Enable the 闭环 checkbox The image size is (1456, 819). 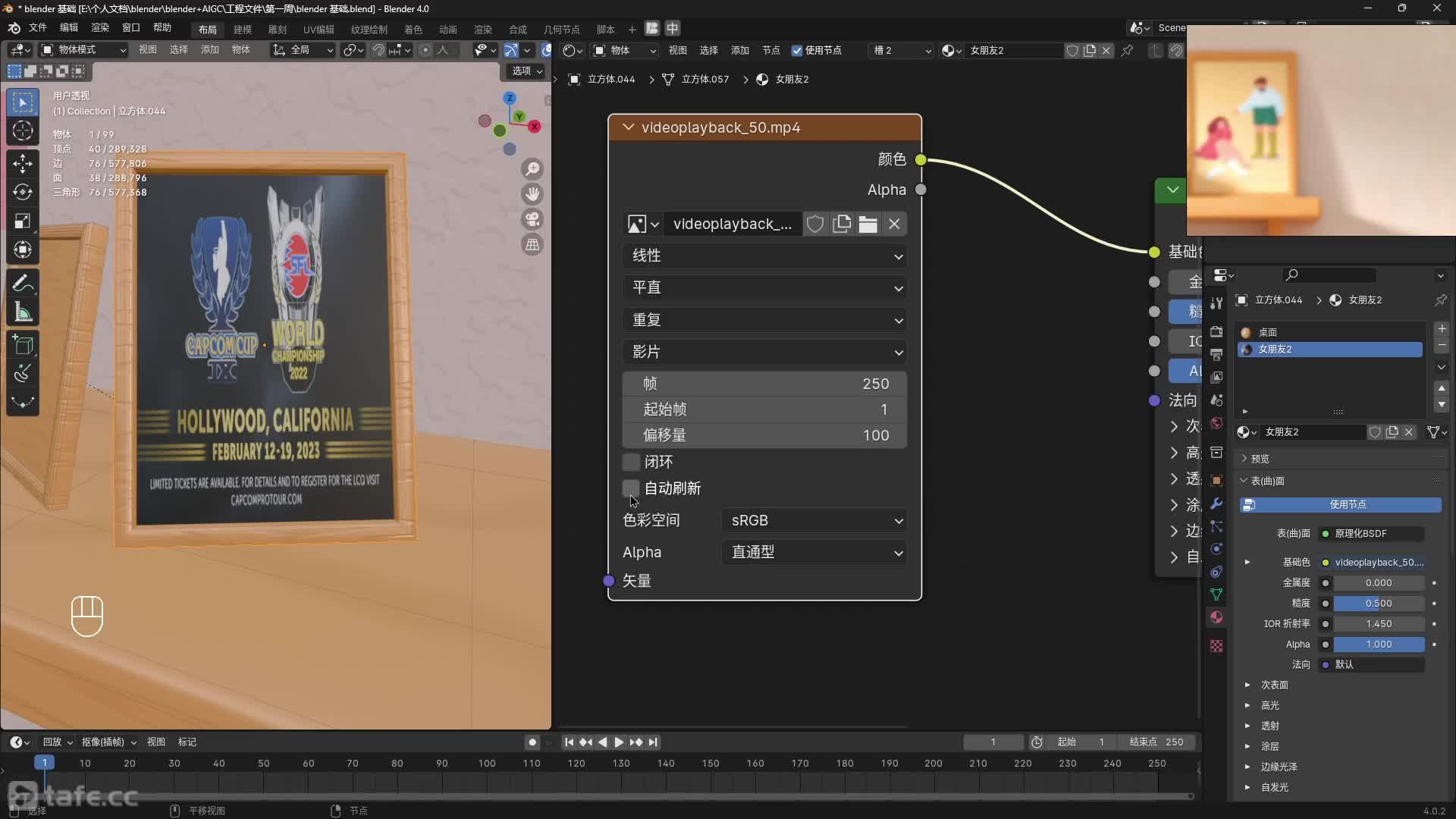pyautogui.click(x=631, y=462)
